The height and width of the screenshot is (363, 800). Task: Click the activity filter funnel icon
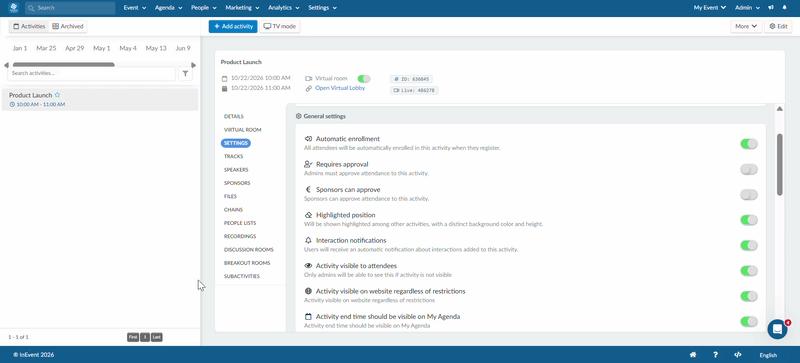pos(185,74)
